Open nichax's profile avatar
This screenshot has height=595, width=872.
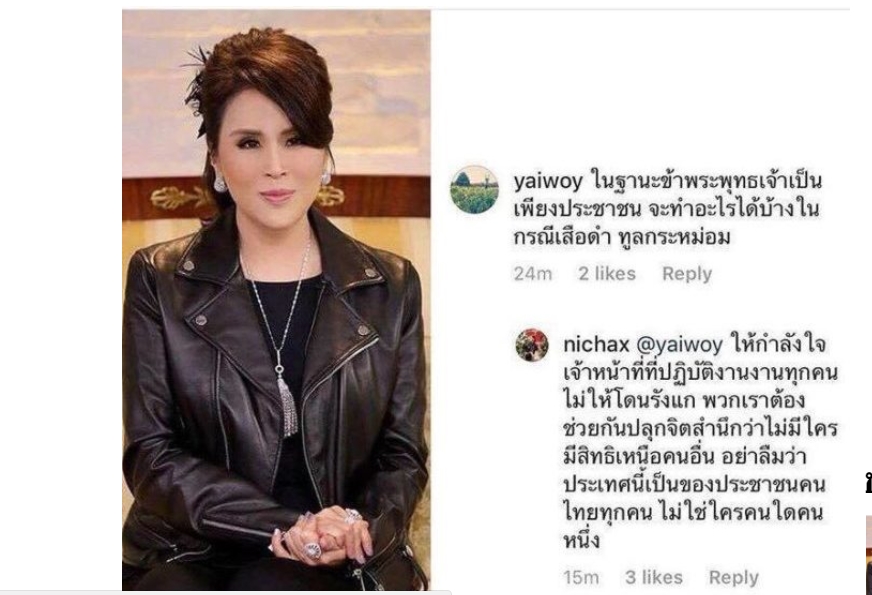click(532, 345)
